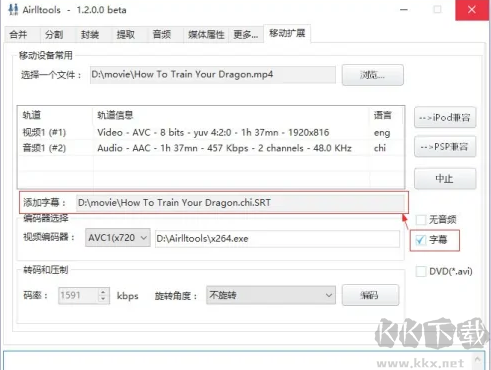Switch to the 媒体属性 tab
The height and width of the screenshot is (370, 491).
pyautogui.click(x=206, y=34)
